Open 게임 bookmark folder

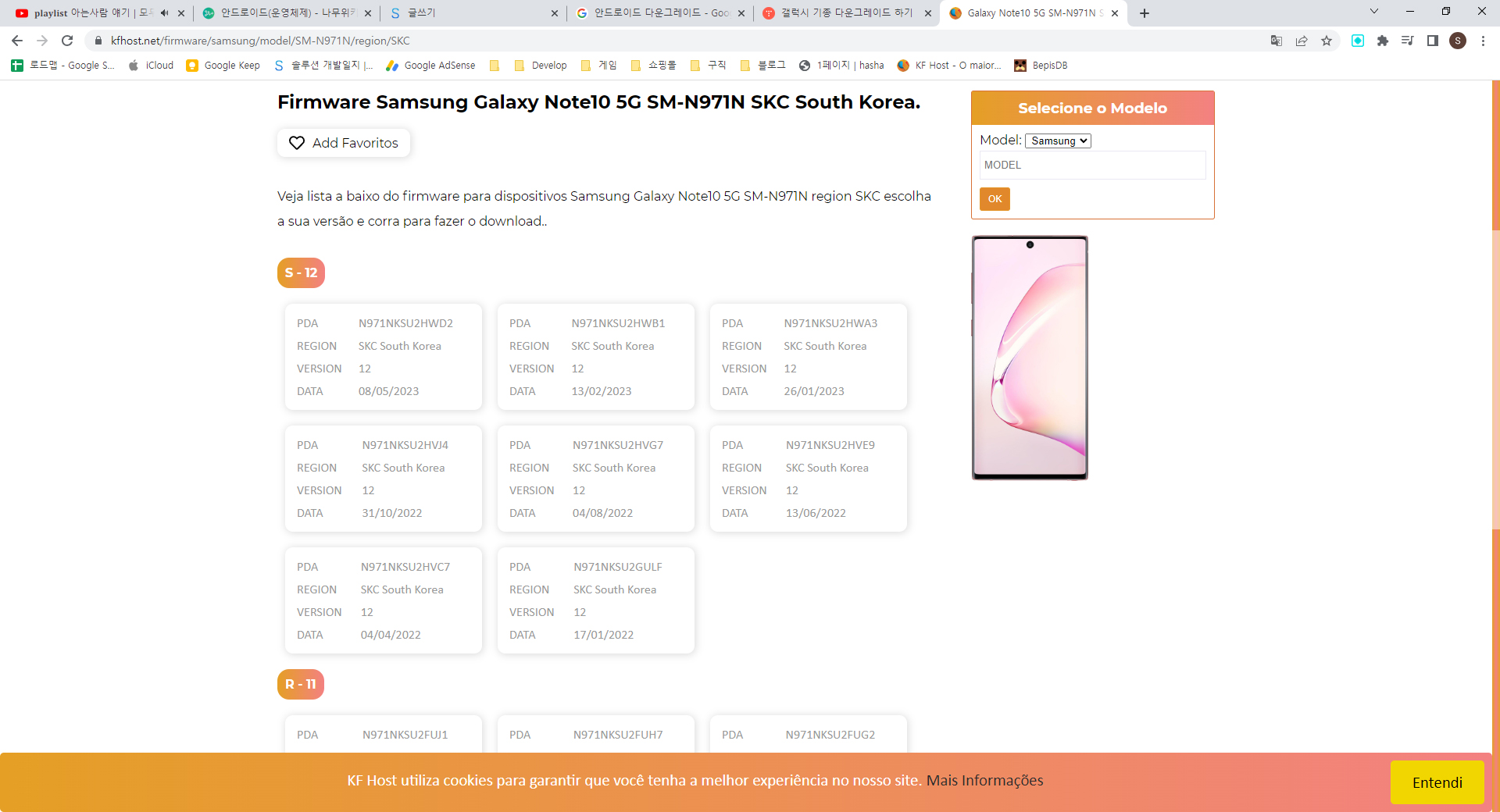(x=599, y=66)
